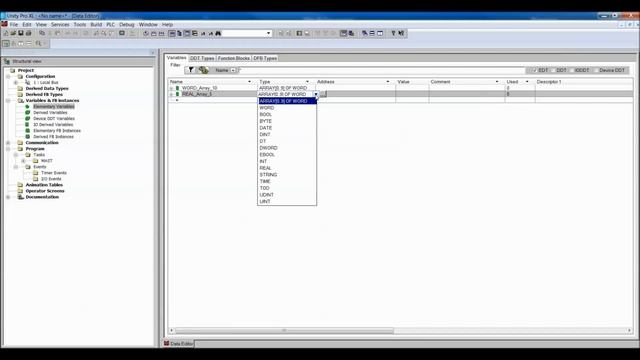Choose UINT from the type list

pyautogui.click(x=287, y=201)
